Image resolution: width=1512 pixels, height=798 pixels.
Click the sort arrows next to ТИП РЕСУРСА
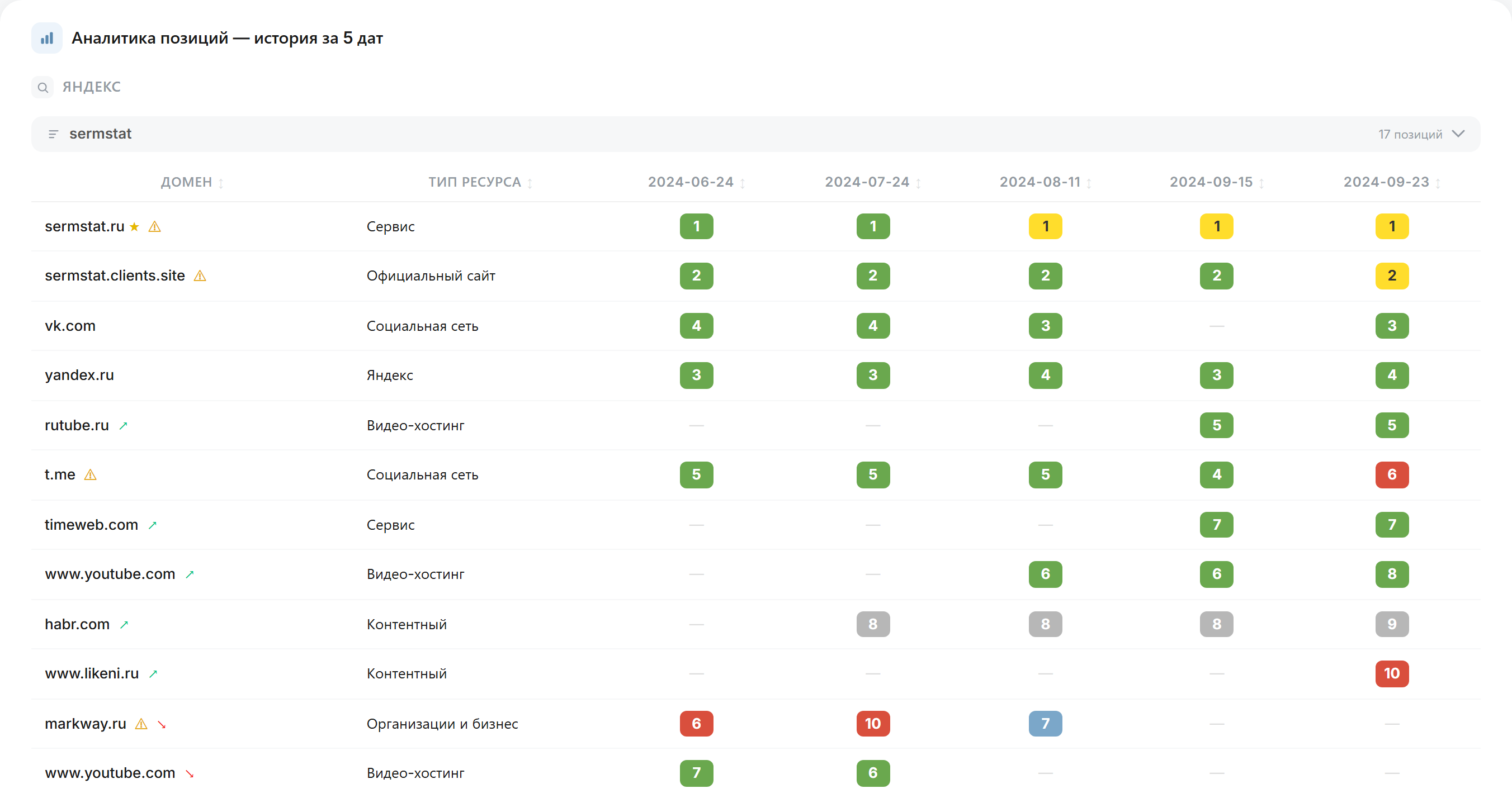[530, 183]
